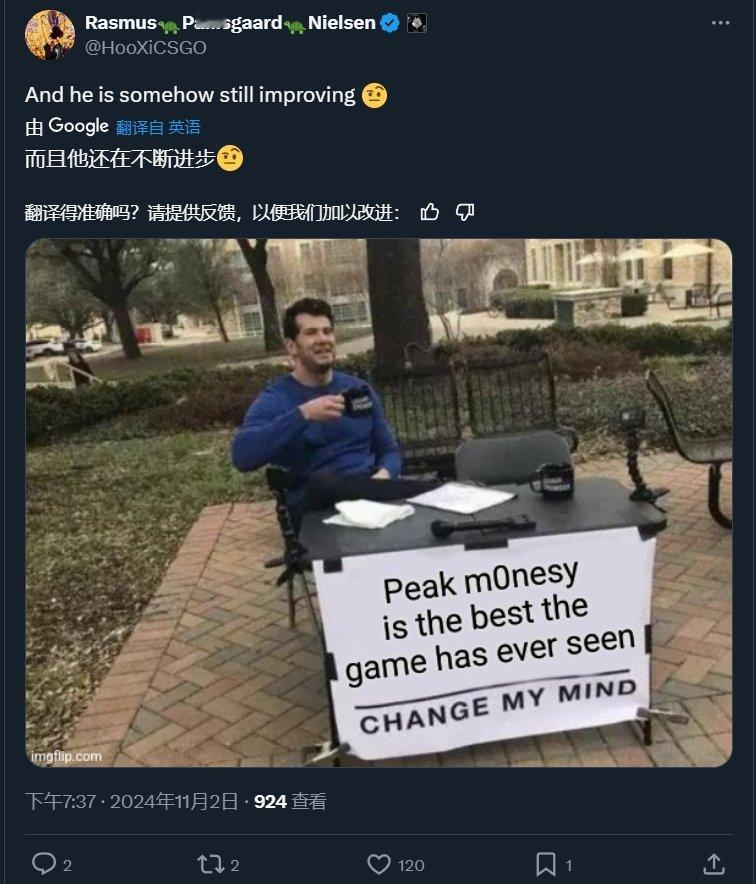Image resolution: width=756 pixels, height=884 pixels.
Task: Click the Google translation attribution logo
Action: coord(78,126)
